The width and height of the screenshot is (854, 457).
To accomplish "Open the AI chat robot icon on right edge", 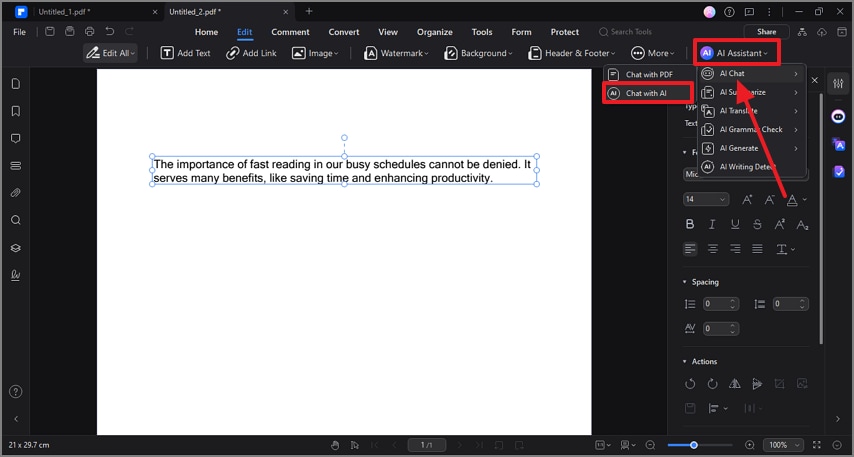I will pos(838,117).
